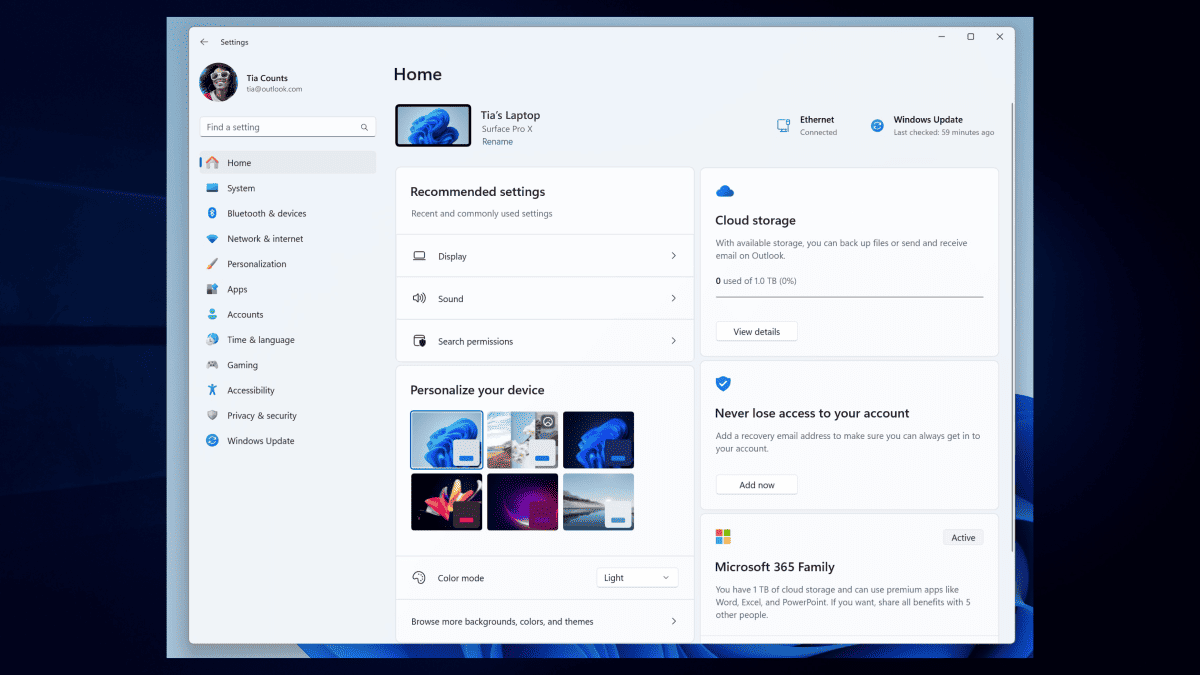
Task: Click the Accessibility figure icon
Action: click(x=212, y=390)
